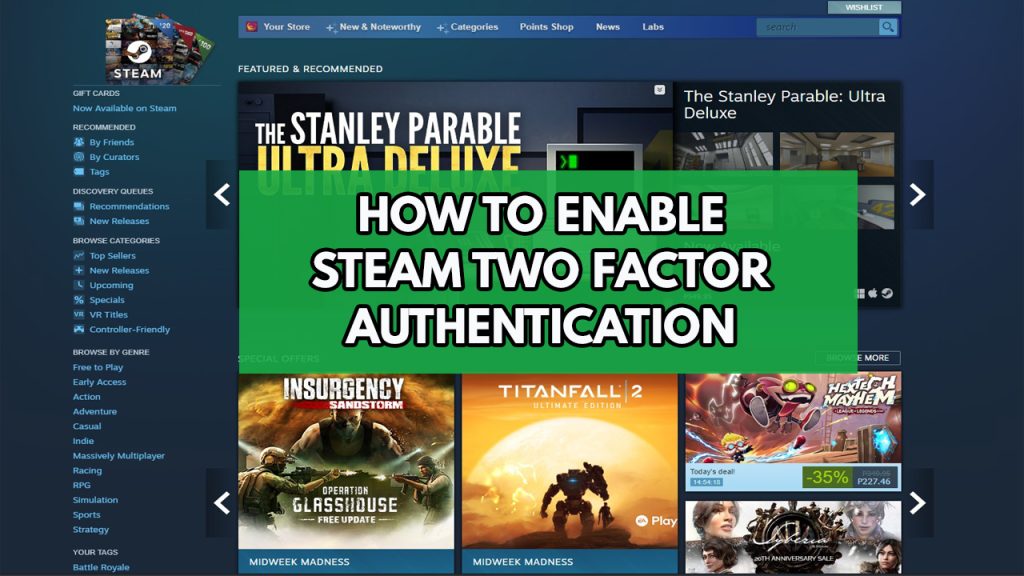
Task: Open the Syberia 20th Anniversary Sale banner
Action: coord(793,537)
